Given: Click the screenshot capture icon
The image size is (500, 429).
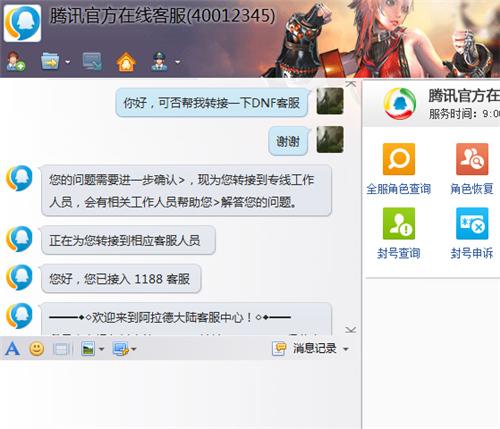Looking at the screenshot, I should [x=120, y=349].
